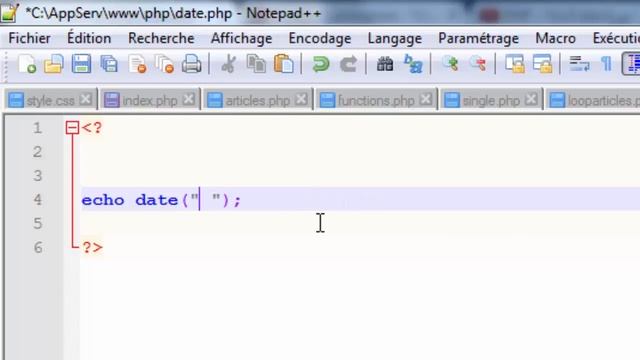640x360 pixels.
Task: Close the style.css tab
Action: 86,99
